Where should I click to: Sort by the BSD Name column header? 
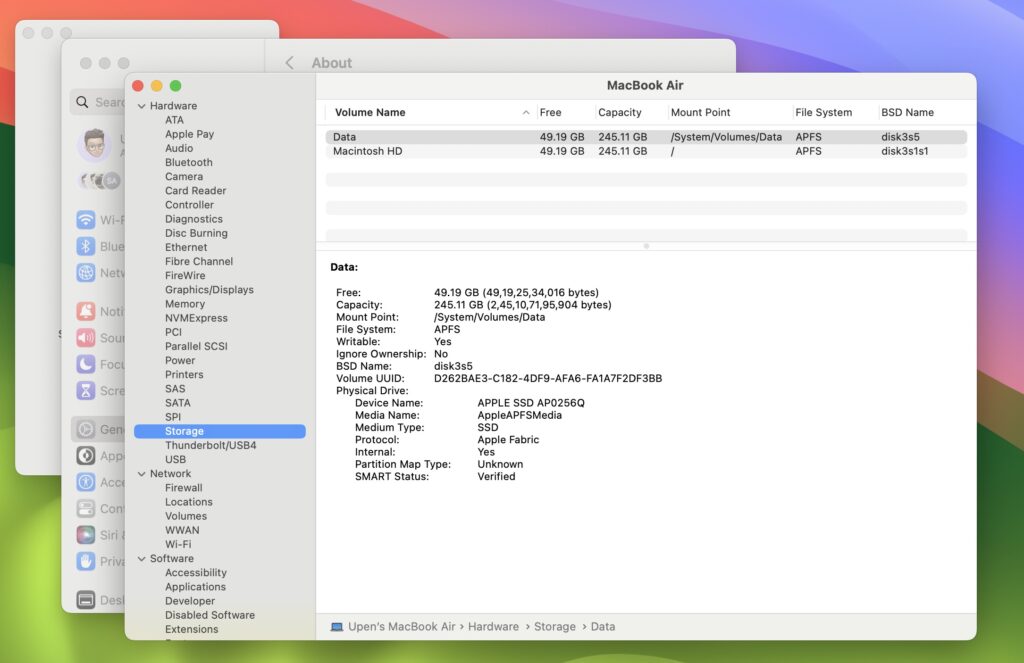[922, 112]
